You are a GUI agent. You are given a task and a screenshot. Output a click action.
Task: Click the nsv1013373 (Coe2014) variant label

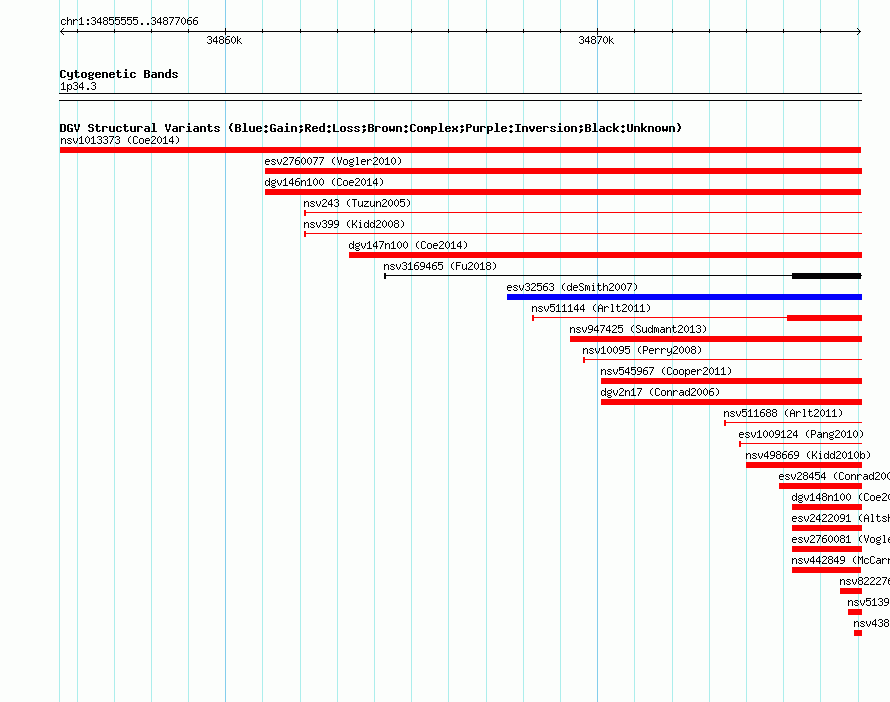120,140
